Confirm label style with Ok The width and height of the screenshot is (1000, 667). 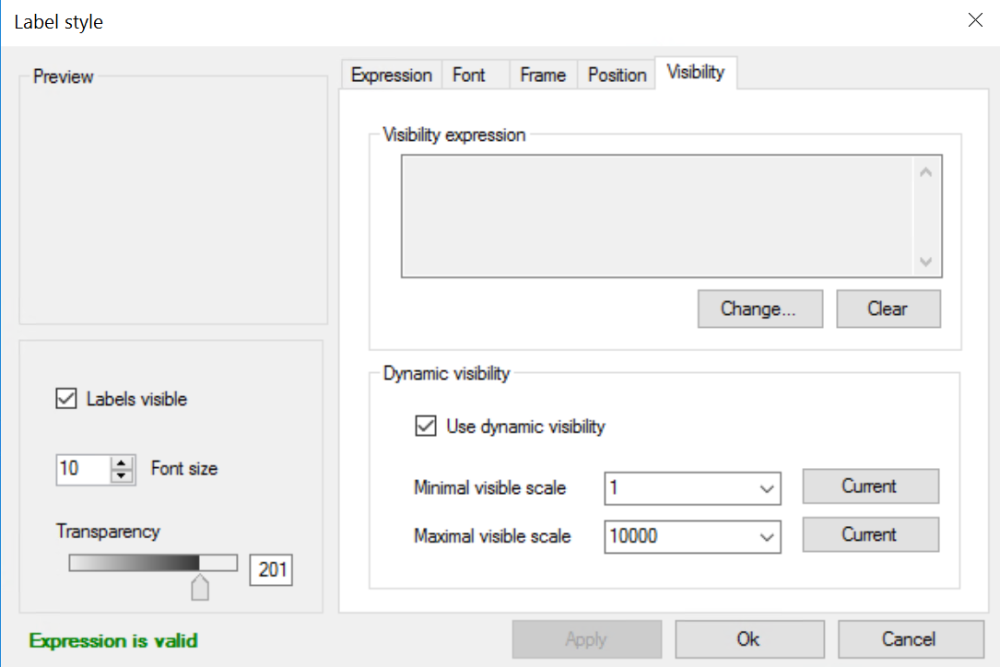click(x=748, y=639)
